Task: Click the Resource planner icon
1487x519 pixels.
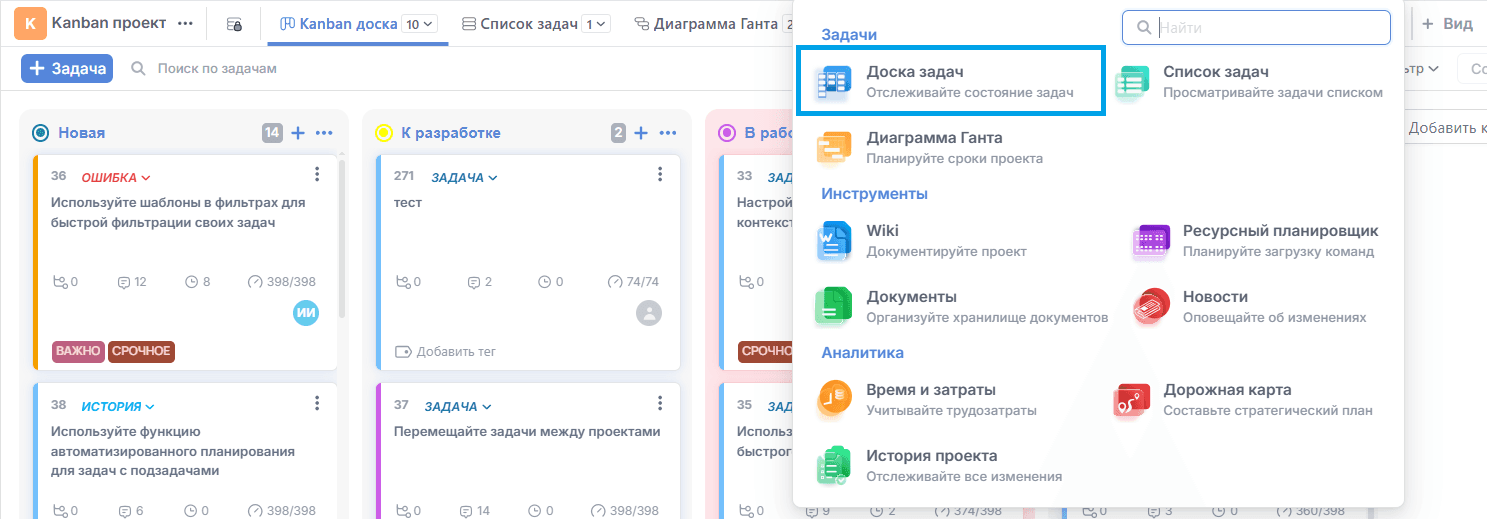Action: click(1149, 240)
